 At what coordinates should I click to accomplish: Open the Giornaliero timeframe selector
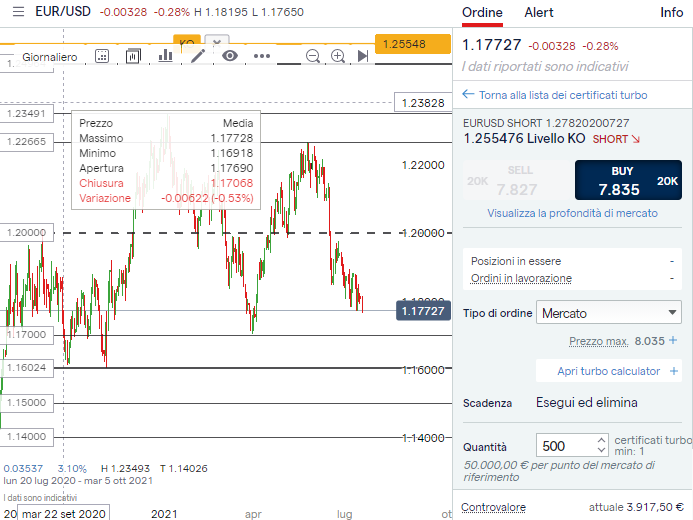click(x=50, y=57)
